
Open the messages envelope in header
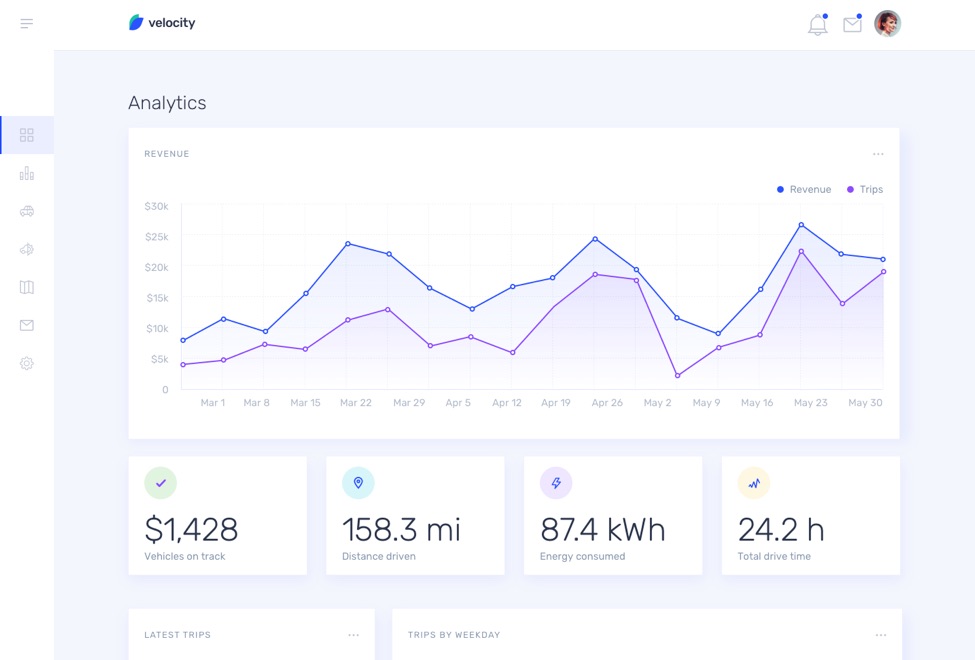click(852, 25)
